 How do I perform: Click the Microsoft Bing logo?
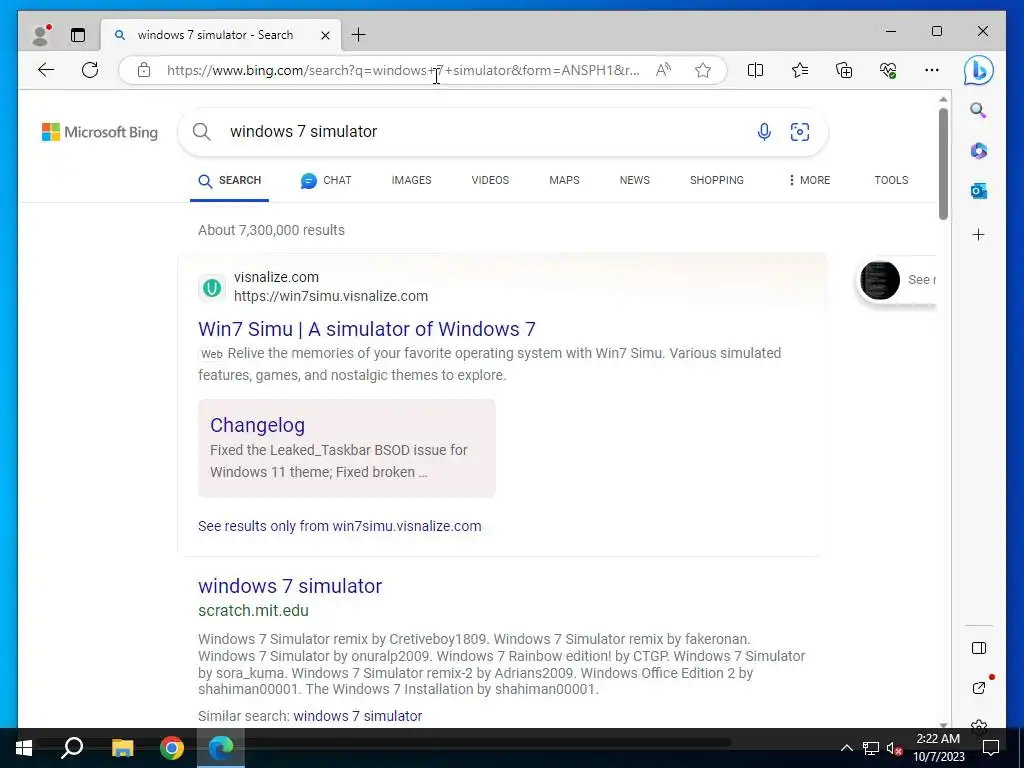coord(100,132)
